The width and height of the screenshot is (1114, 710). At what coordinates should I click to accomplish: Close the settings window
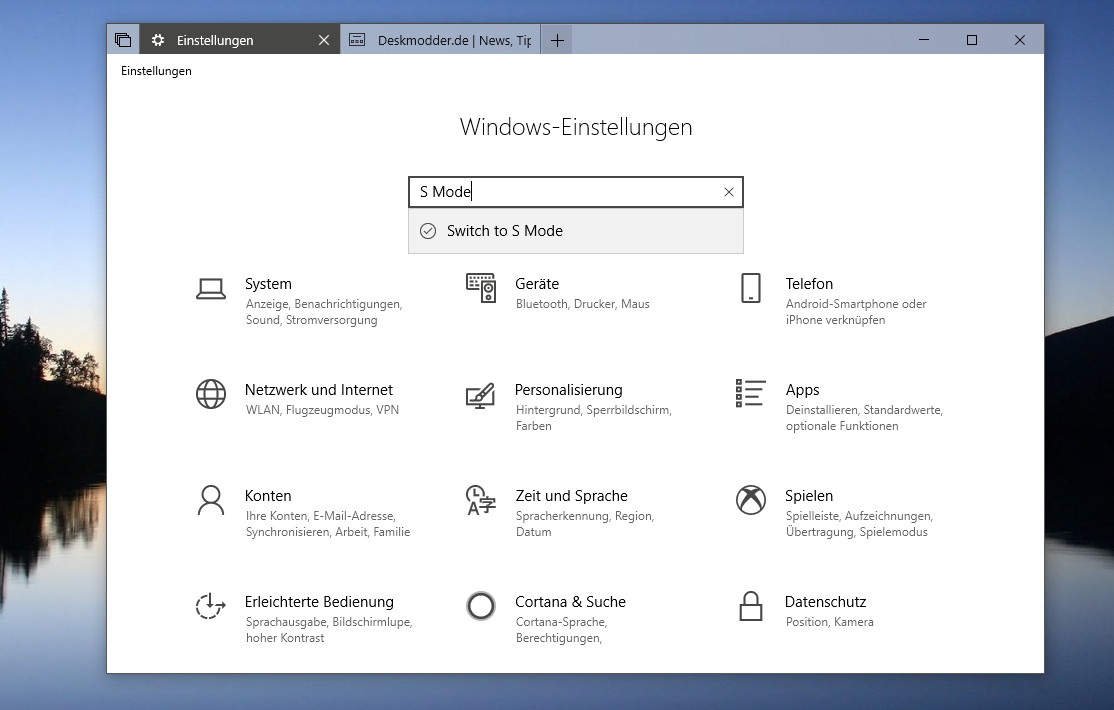1020,40
